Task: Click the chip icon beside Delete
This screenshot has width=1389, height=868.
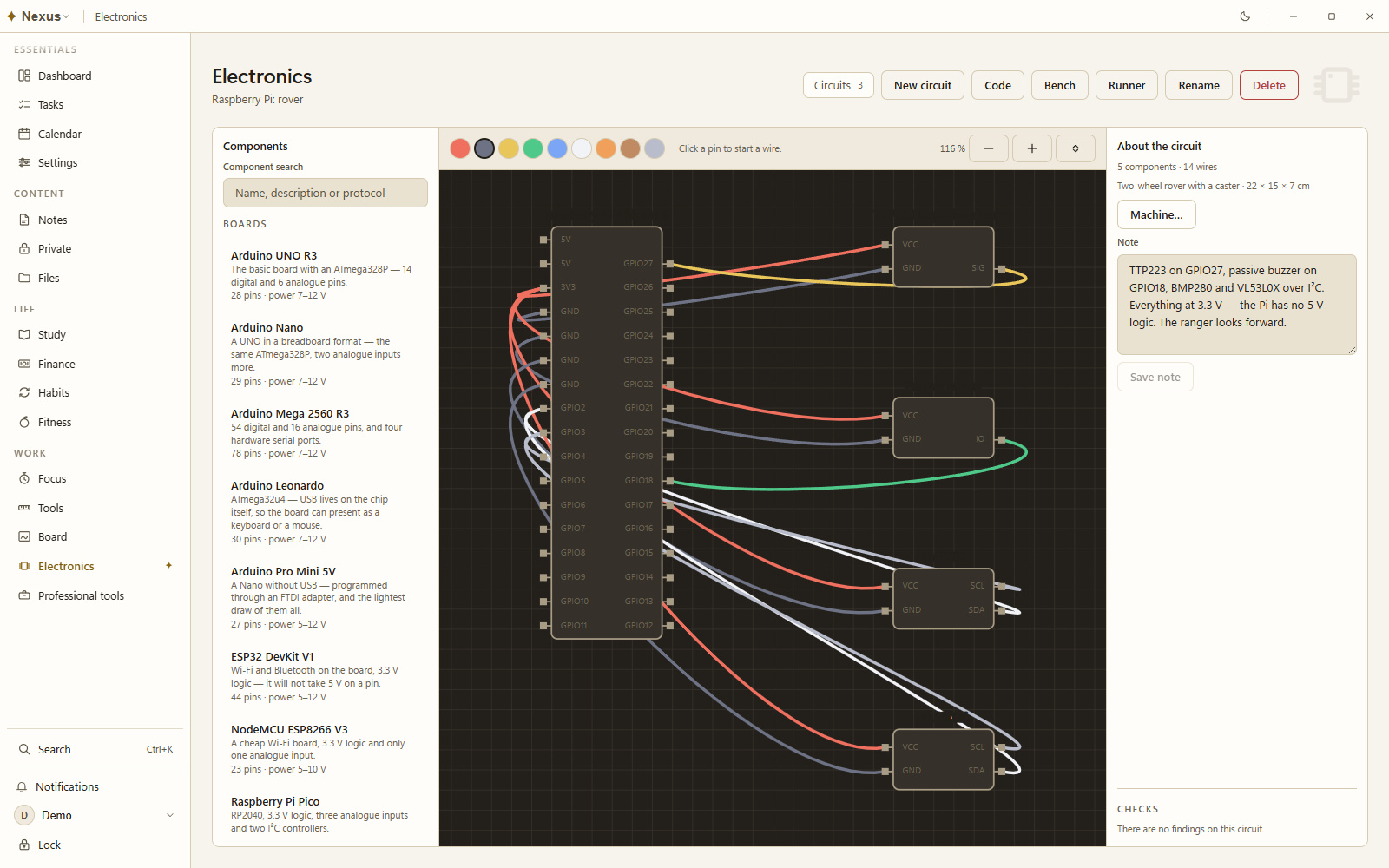Action: pyautogui.click(x=1337, y=85)
